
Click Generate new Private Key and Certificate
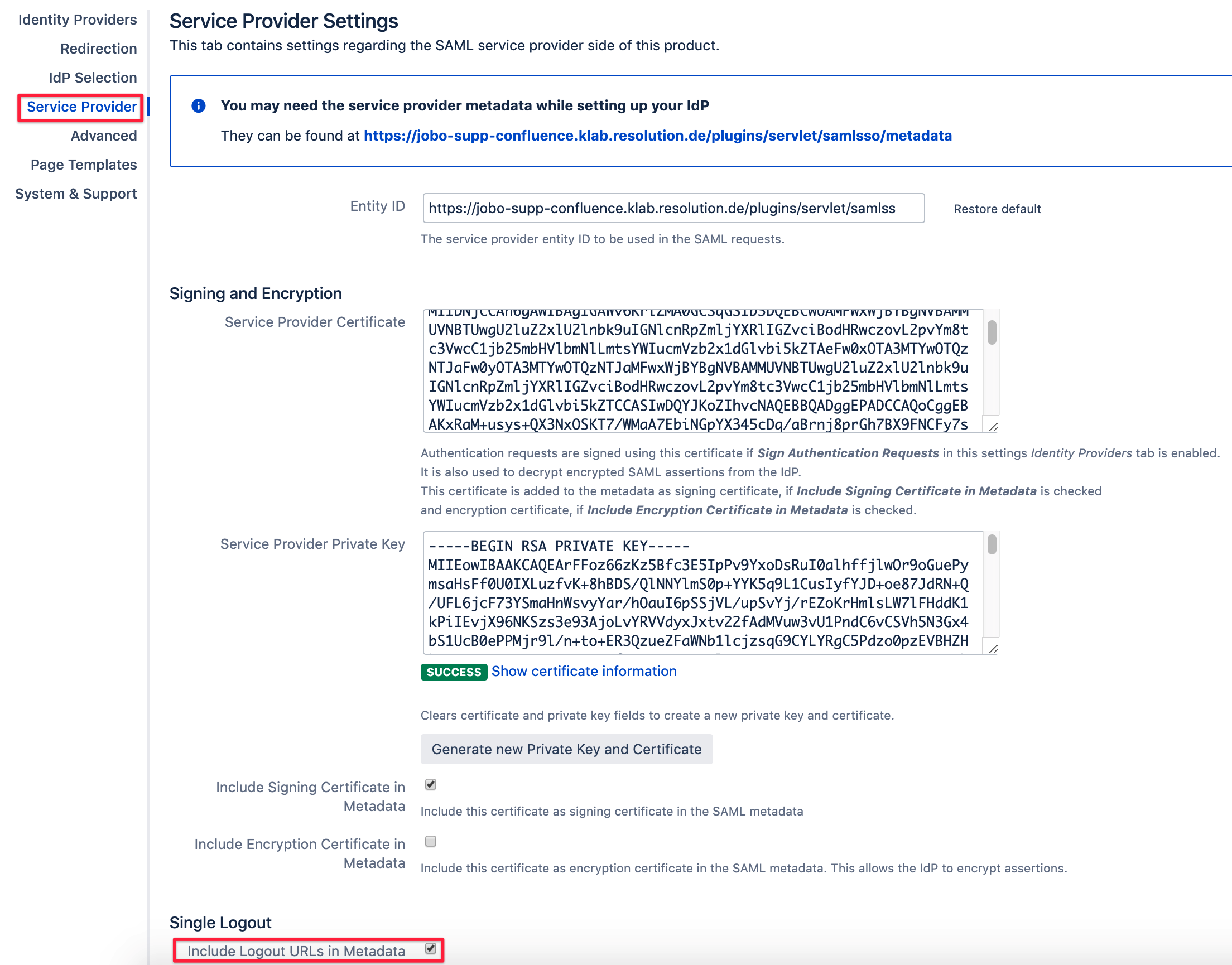click(566, 749)
